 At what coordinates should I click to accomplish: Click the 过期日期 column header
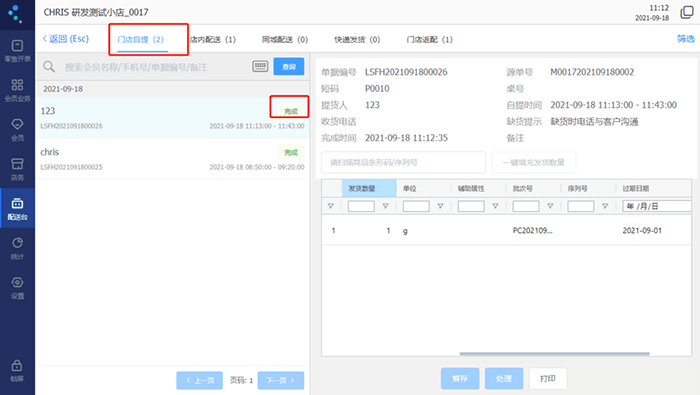click(654, 188)
